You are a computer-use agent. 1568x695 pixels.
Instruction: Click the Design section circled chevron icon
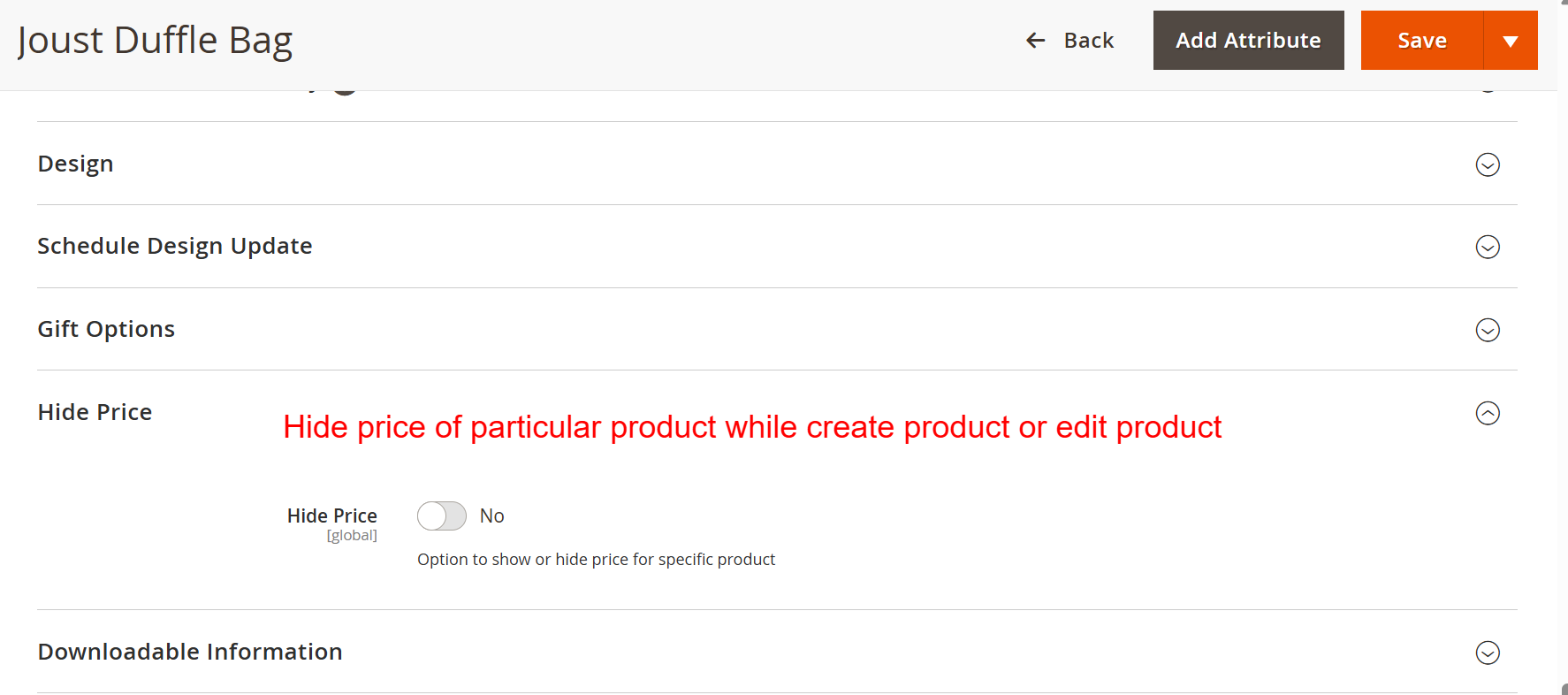coord(1488,164)
